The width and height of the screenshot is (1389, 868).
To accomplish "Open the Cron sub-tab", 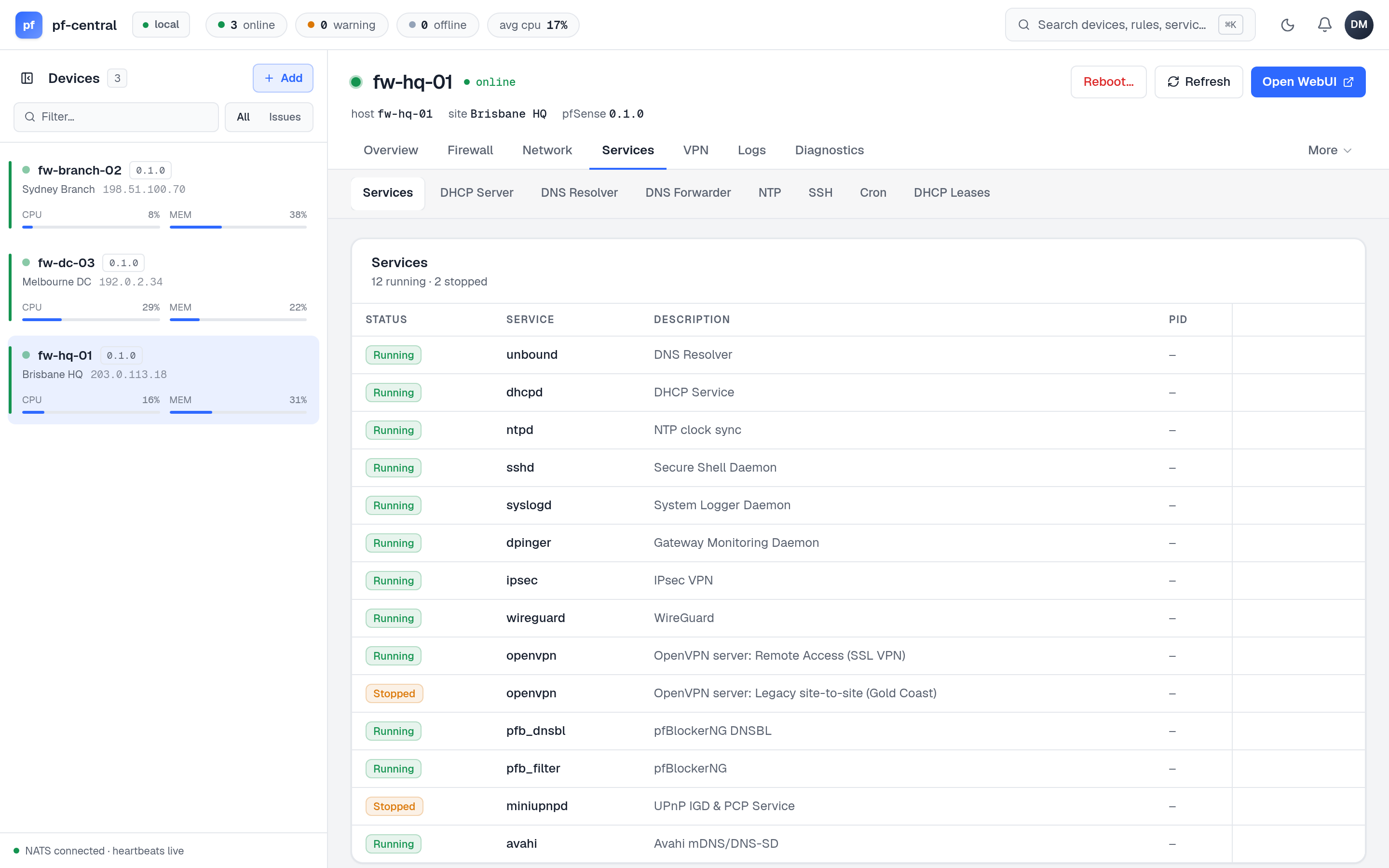I will pos(872,193).
